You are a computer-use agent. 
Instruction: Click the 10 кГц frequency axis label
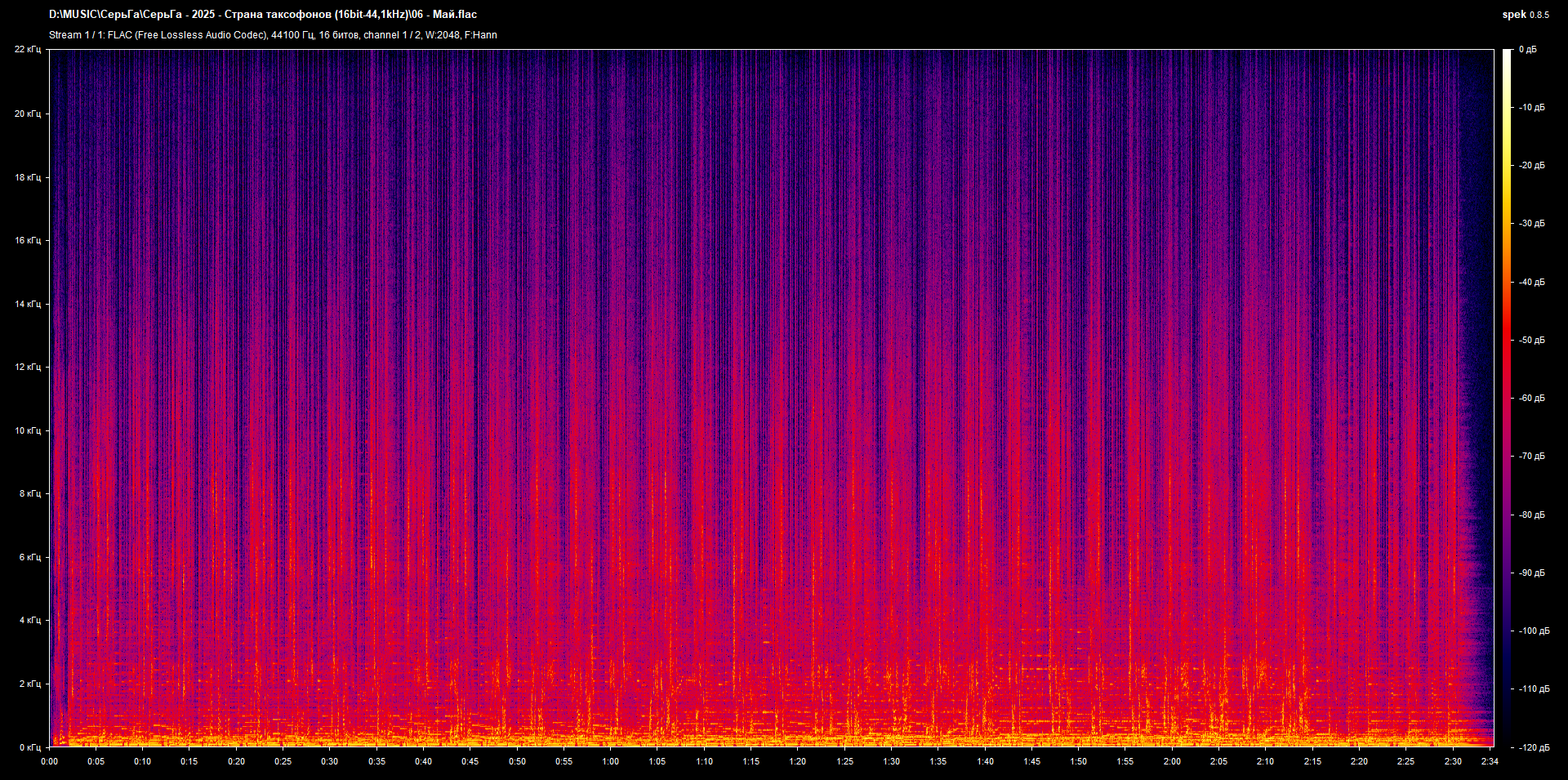pos(28,430)
